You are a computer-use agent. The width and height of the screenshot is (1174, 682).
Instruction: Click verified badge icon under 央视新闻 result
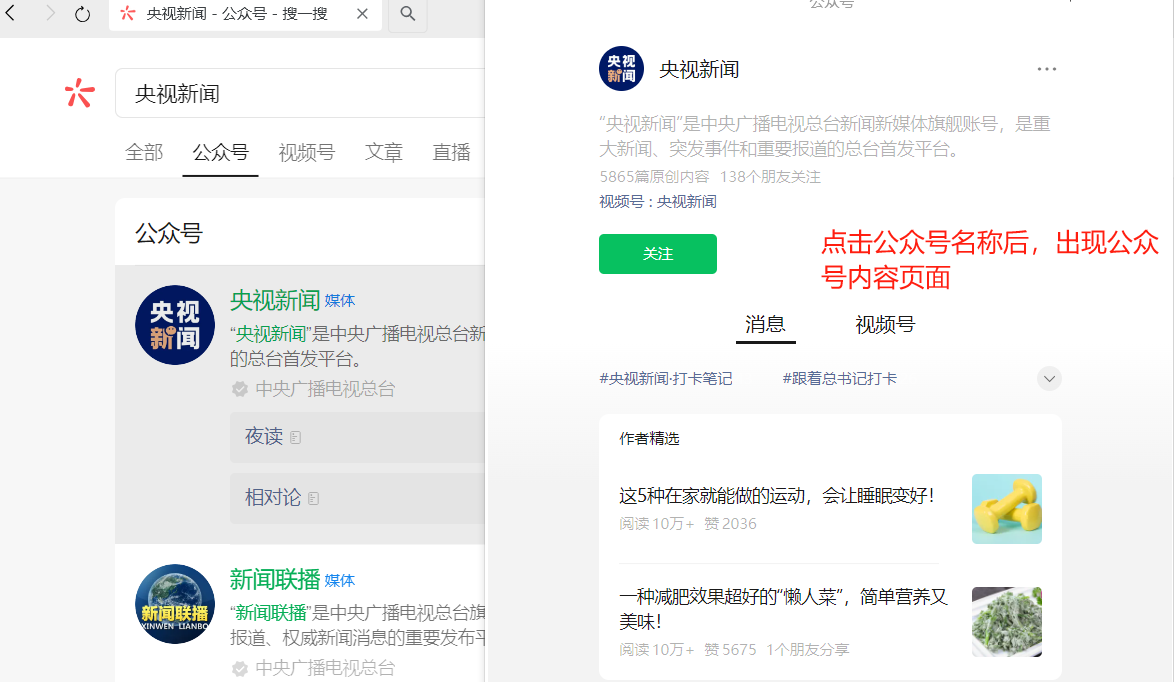[x=240, y=389]
